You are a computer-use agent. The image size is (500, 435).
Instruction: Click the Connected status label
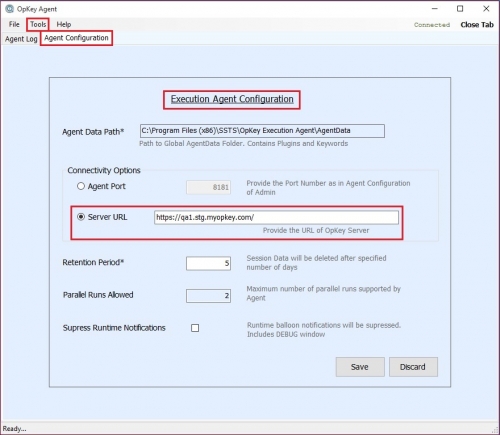(432, 25)
